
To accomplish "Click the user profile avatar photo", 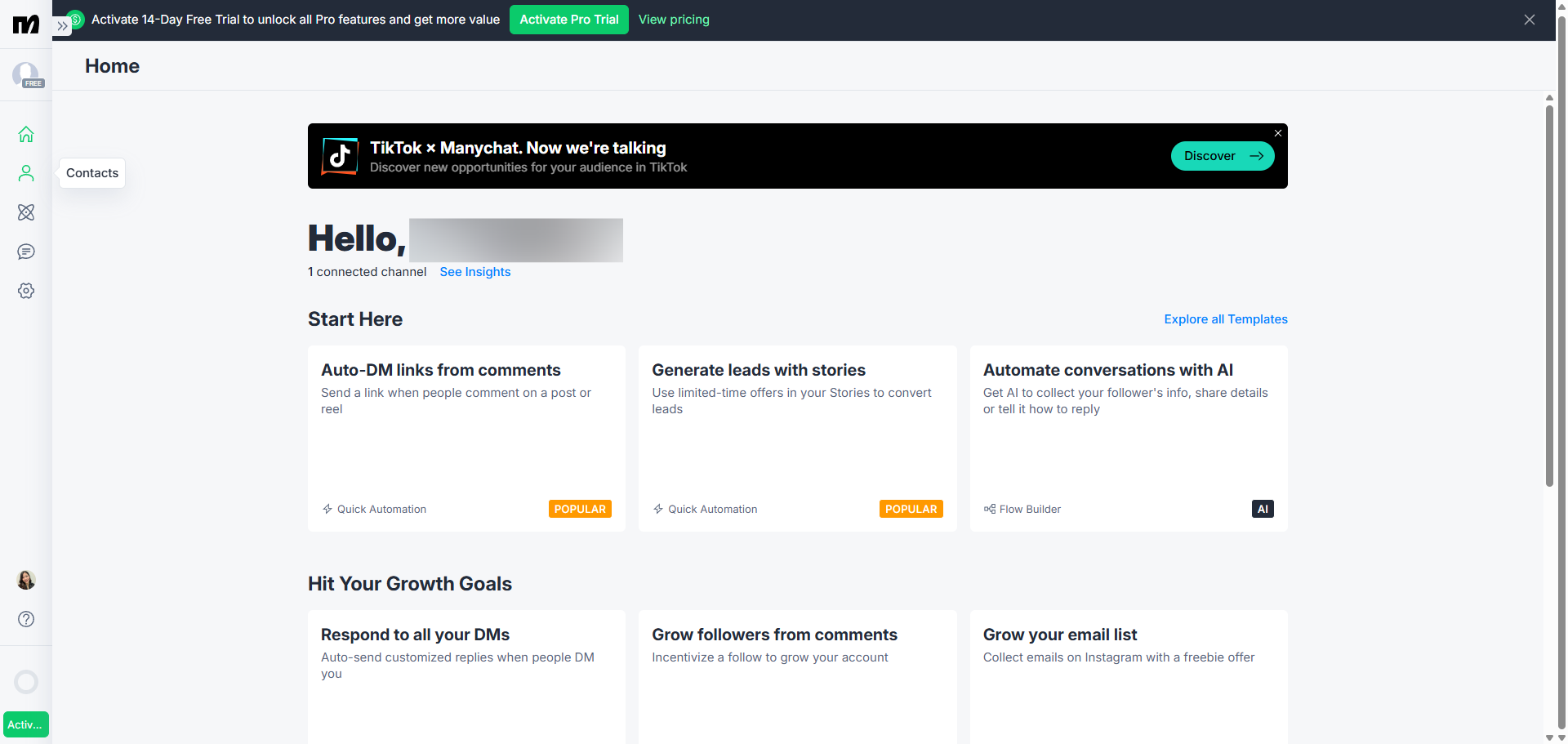I will coord(26,580).
